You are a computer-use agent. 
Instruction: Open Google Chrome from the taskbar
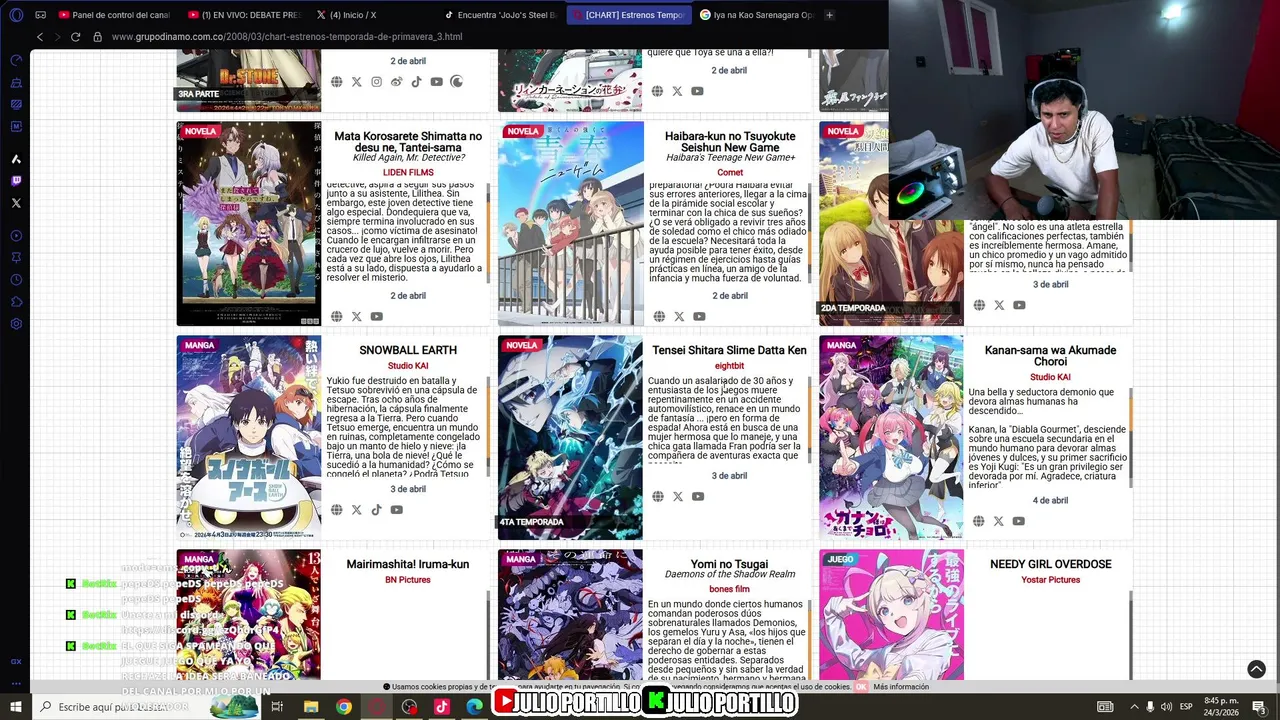tap(343, 707)
